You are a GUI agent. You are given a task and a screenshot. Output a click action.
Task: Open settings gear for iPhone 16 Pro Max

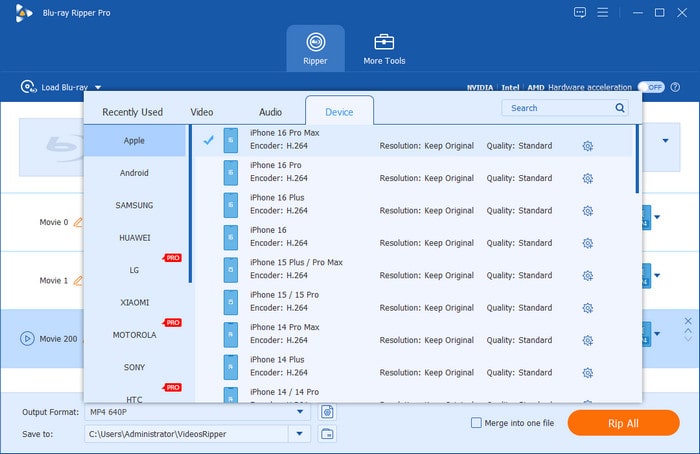tap(587, 146)
